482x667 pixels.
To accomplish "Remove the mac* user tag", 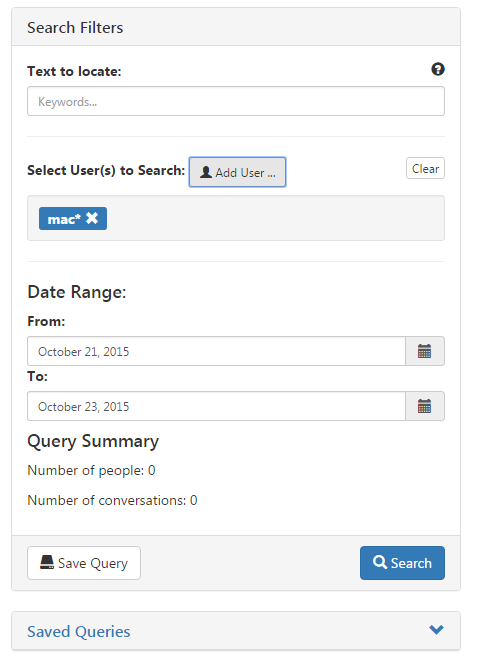I will [92, 218].
